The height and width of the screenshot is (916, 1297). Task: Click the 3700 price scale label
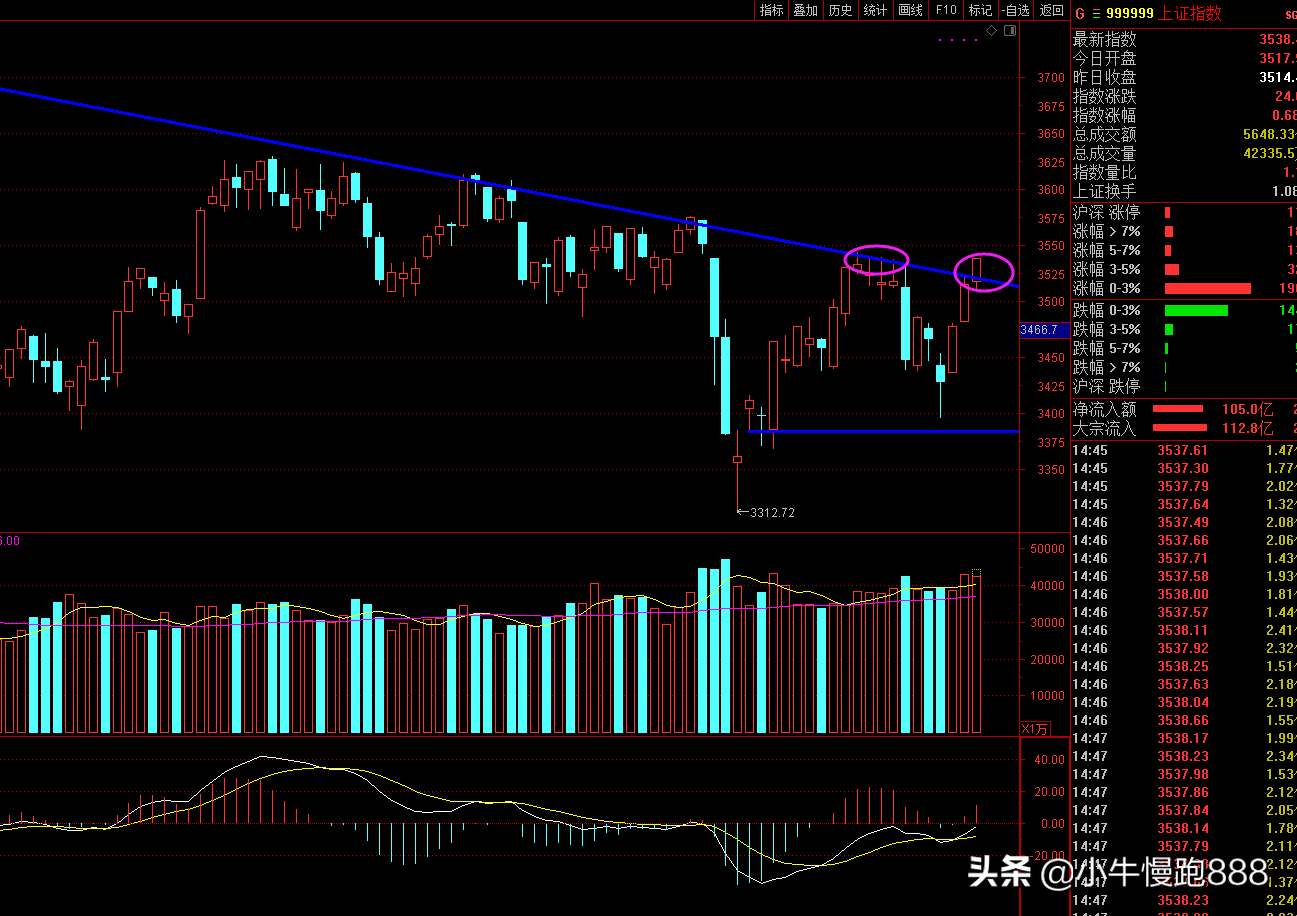(1051, 77)
